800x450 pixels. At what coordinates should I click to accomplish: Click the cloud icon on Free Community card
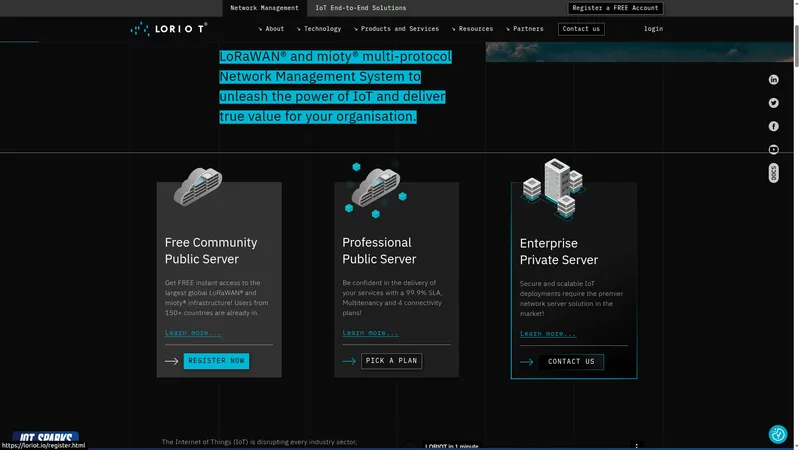coord(198,186)
